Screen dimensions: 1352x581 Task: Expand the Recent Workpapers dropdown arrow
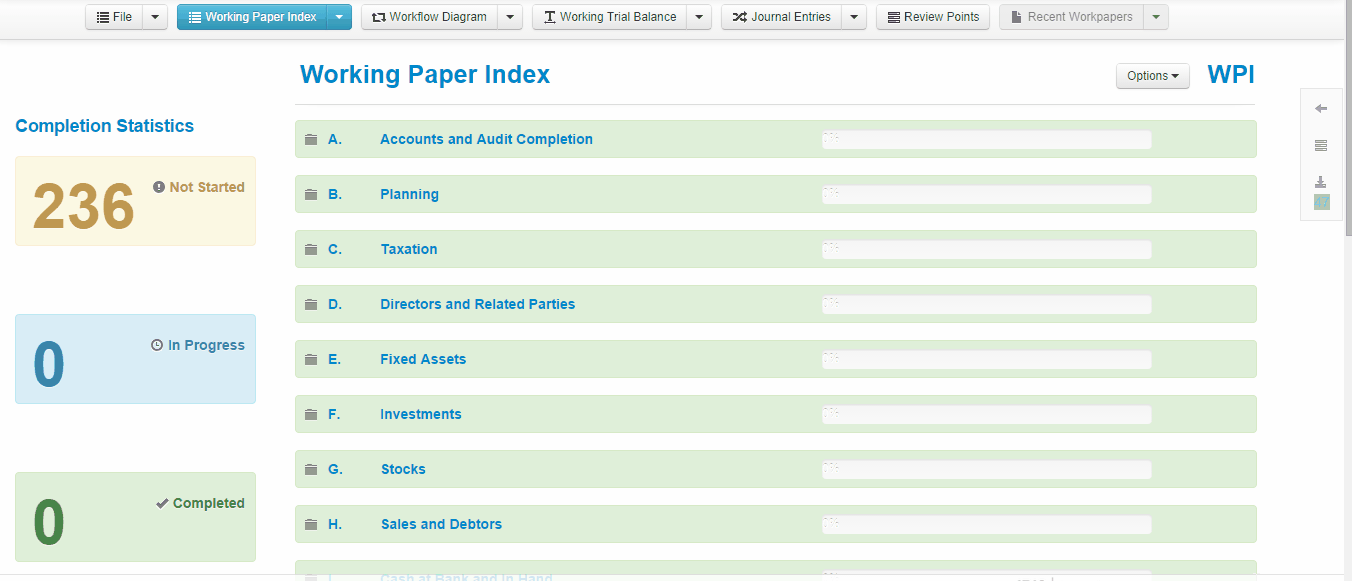pyautogui.click(x=1156, y=17)
